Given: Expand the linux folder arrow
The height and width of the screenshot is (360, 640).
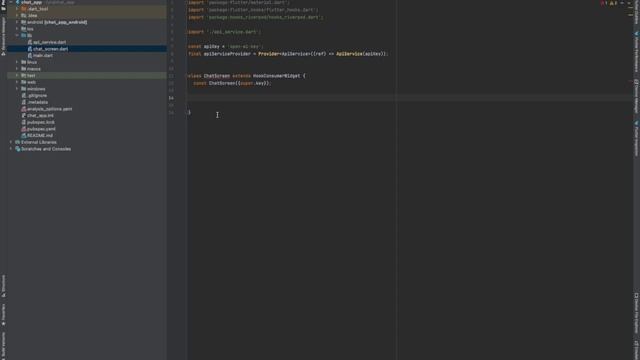Looking at the screenshot, I should click(17, 62).
